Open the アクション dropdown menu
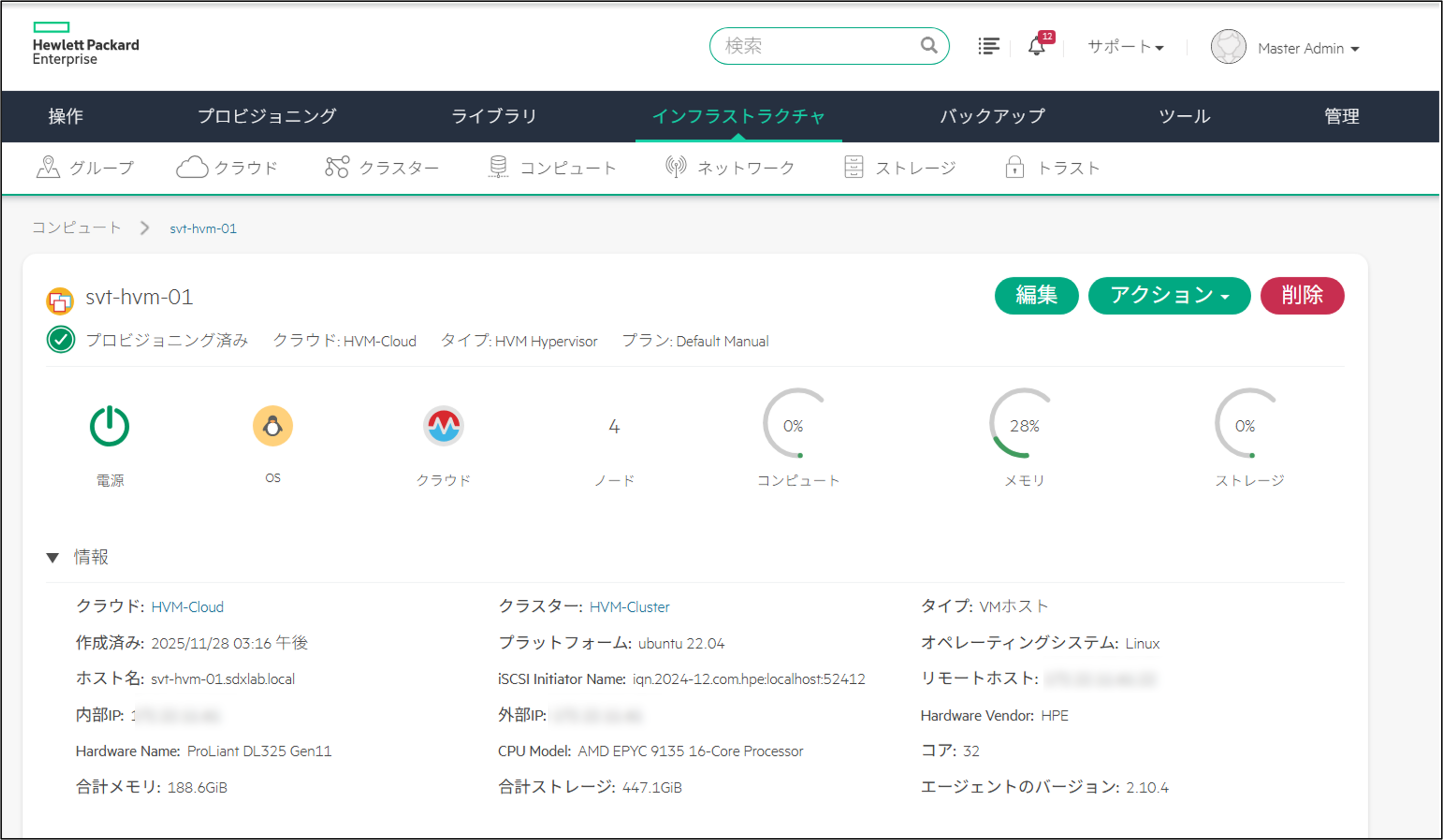The height and width of the screenshot is (840, 1443). click(x=1169, y=295)
